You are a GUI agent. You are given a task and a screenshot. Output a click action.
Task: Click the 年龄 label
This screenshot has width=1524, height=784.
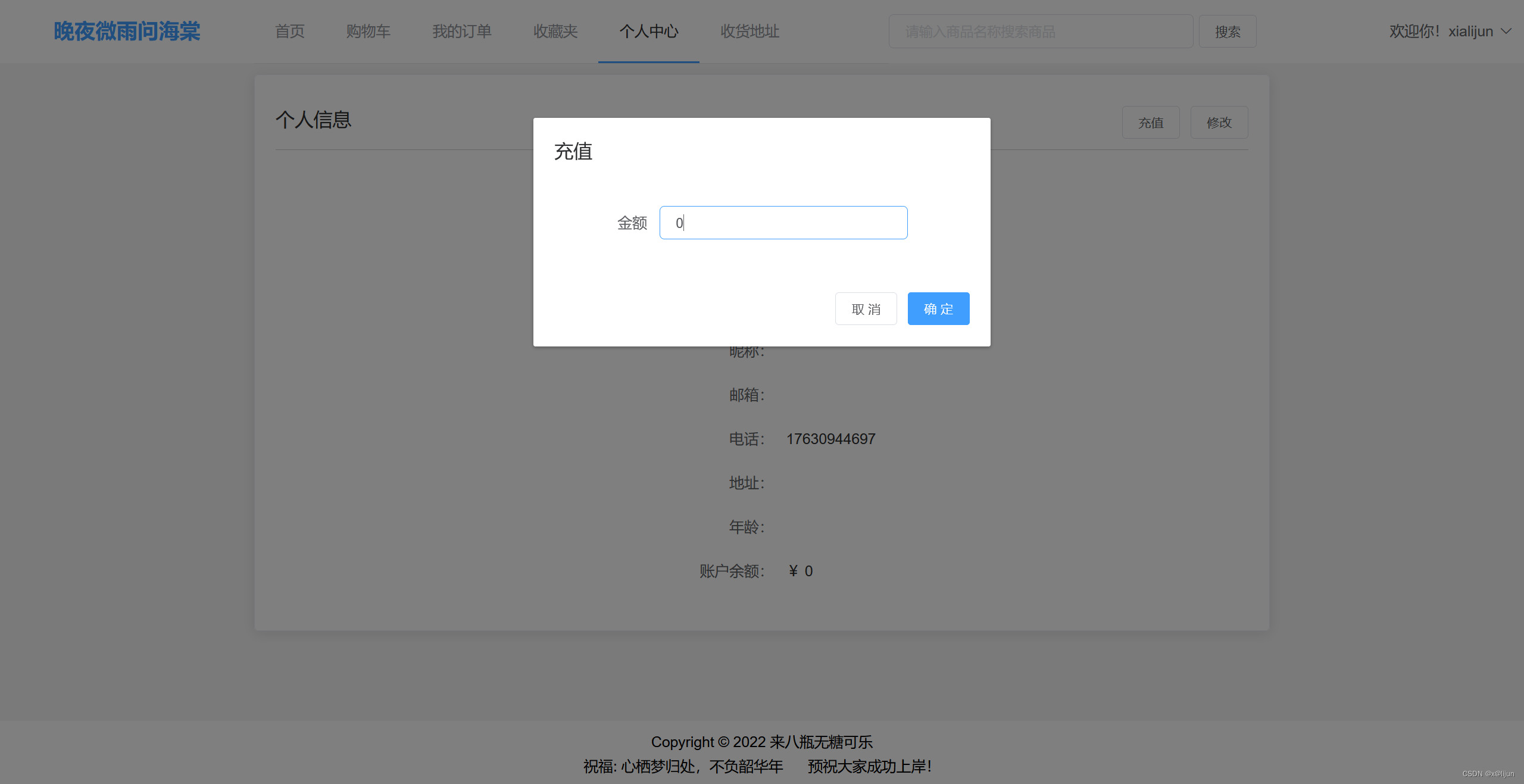[747, 527]
